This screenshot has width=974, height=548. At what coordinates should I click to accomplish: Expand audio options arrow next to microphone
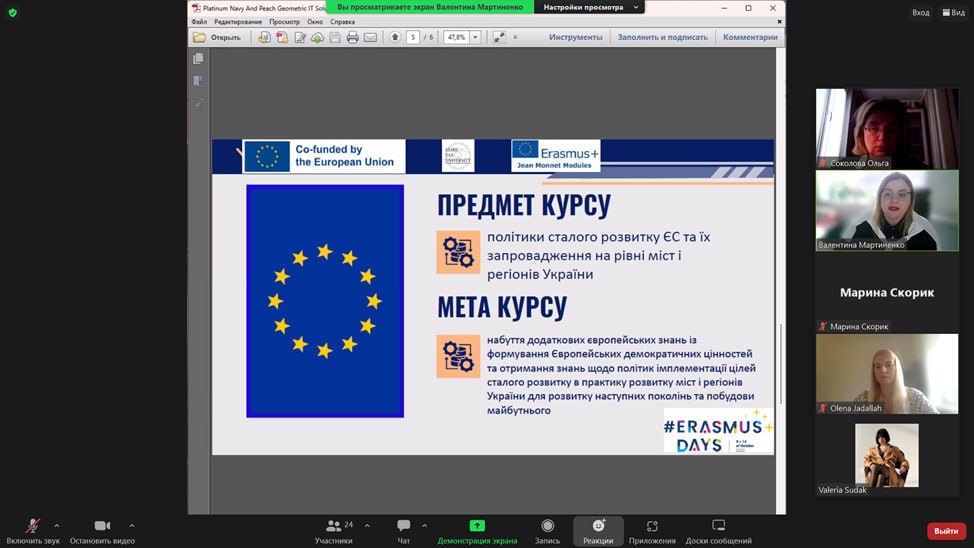(57, 526)
